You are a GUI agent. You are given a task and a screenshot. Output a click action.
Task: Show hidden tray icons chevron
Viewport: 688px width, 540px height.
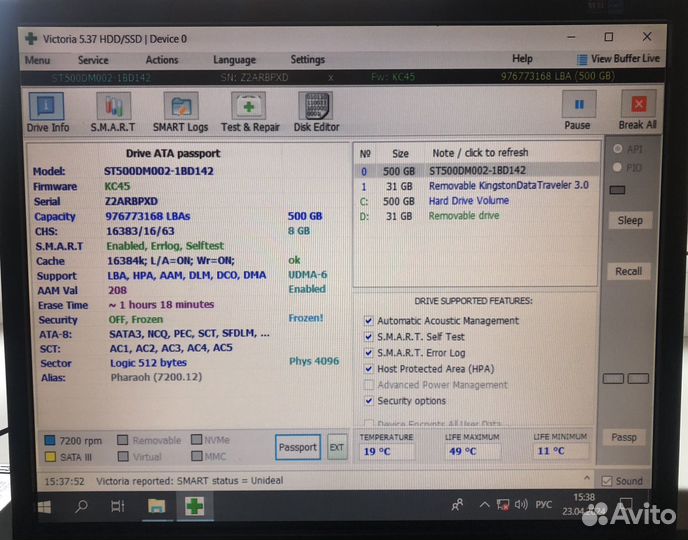(484, 505)
